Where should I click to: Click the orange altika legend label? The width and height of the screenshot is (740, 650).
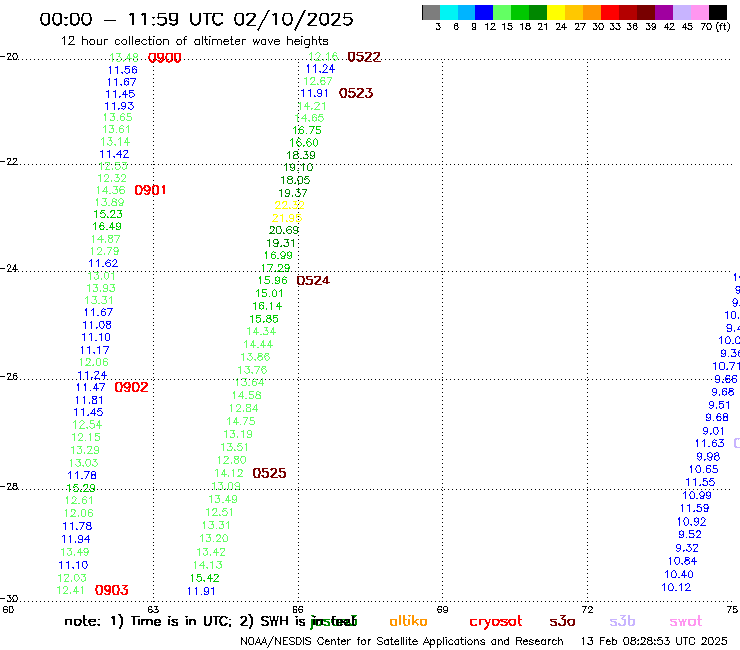408,621
